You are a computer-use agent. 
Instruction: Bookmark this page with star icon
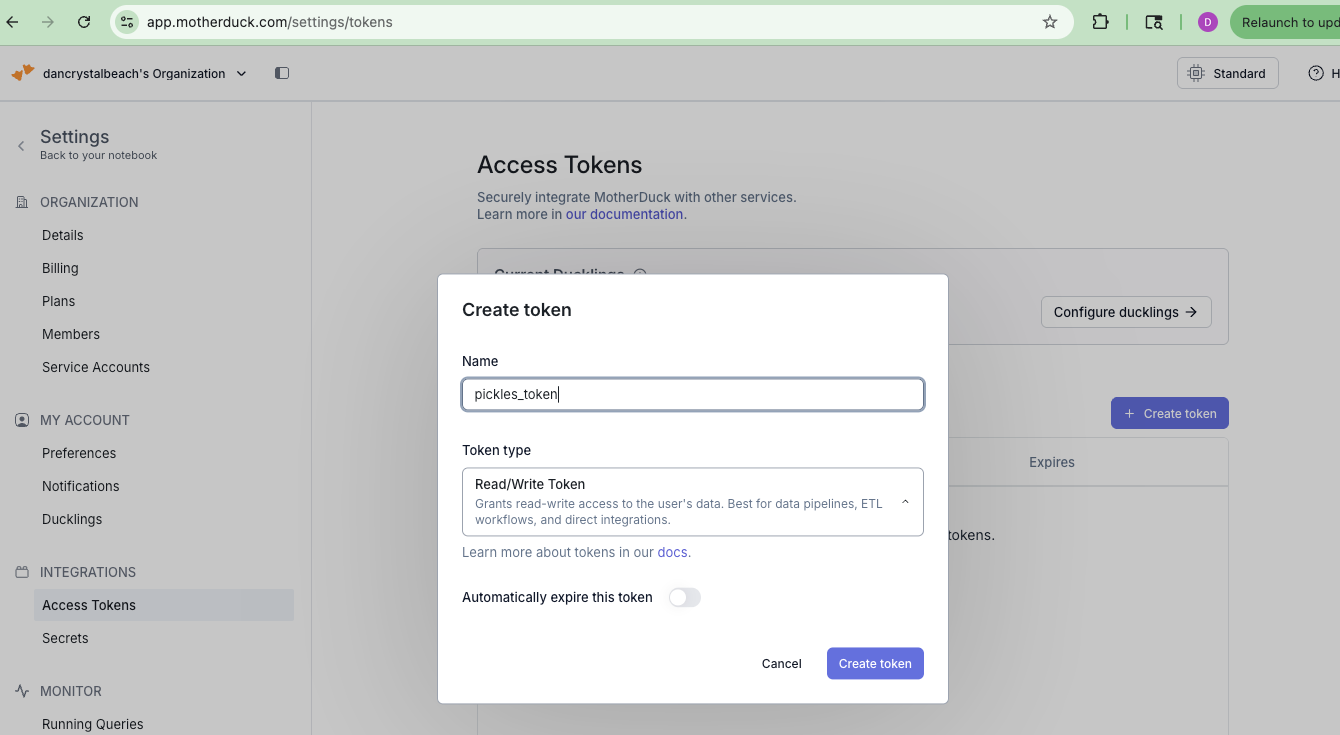1050,22
